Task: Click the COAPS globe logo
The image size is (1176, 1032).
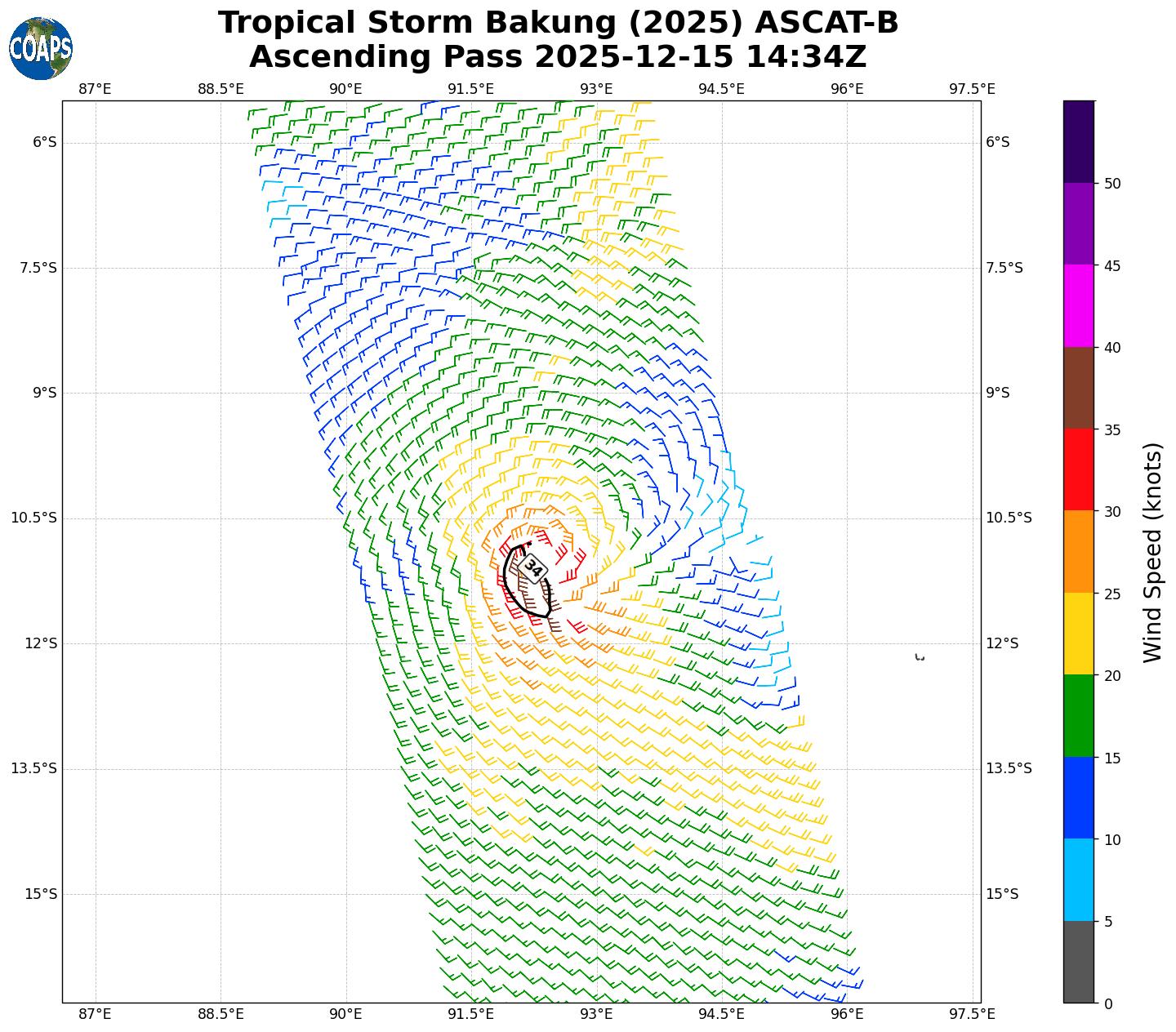Action: click(x=41, y=49)
